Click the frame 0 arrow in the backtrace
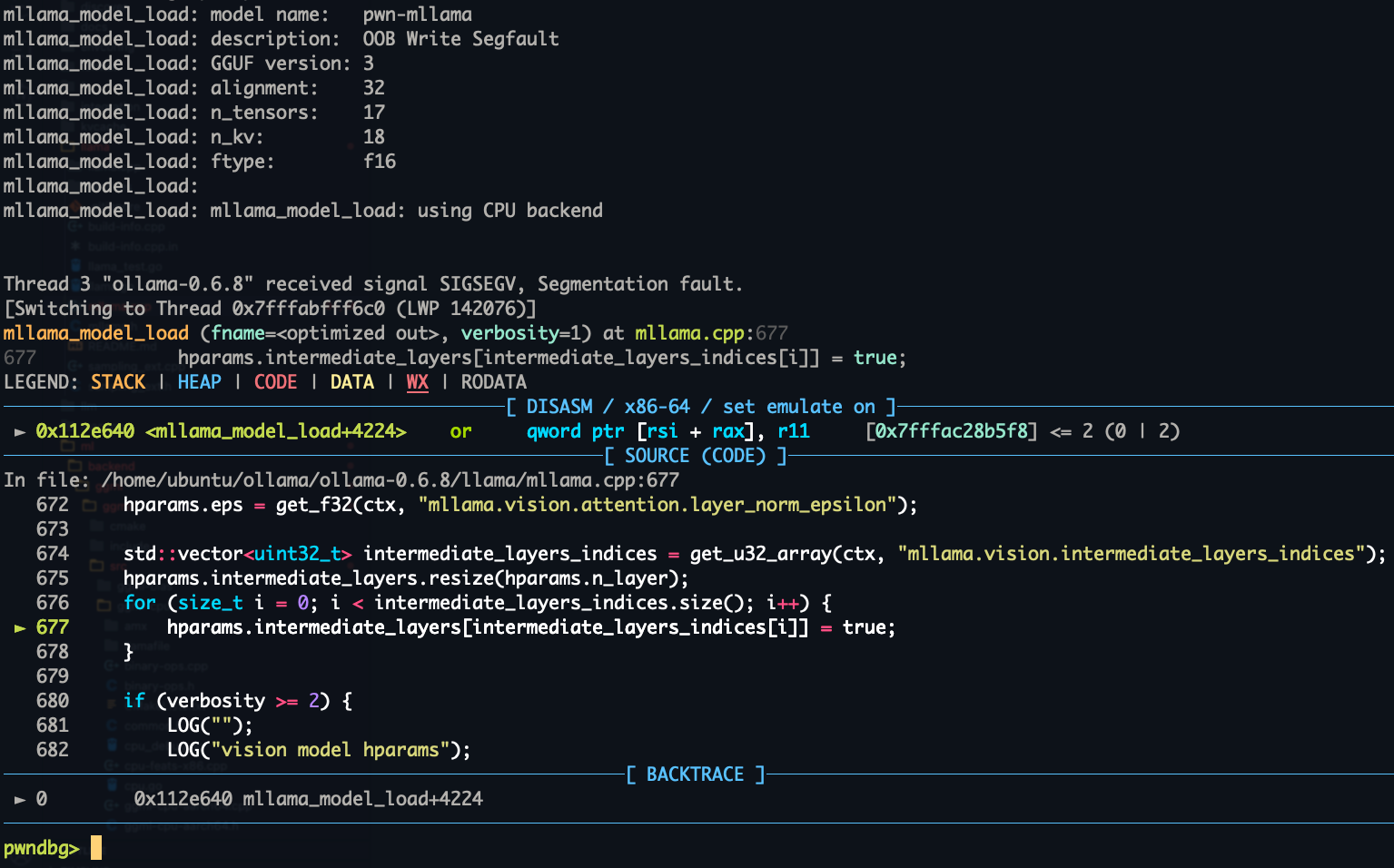The width and height of the screenshot is (1394, 868). tap(19, 799)
